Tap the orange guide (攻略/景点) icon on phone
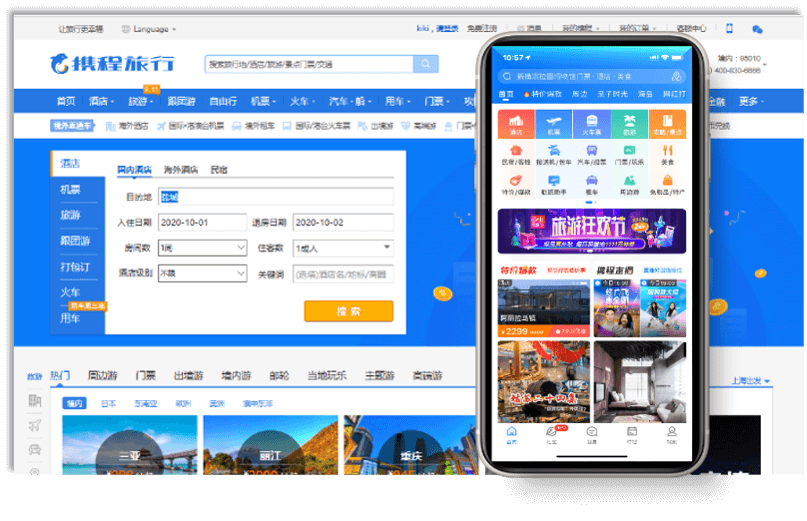Viewport: 807px width, 521px height. (x=667, y=123)
